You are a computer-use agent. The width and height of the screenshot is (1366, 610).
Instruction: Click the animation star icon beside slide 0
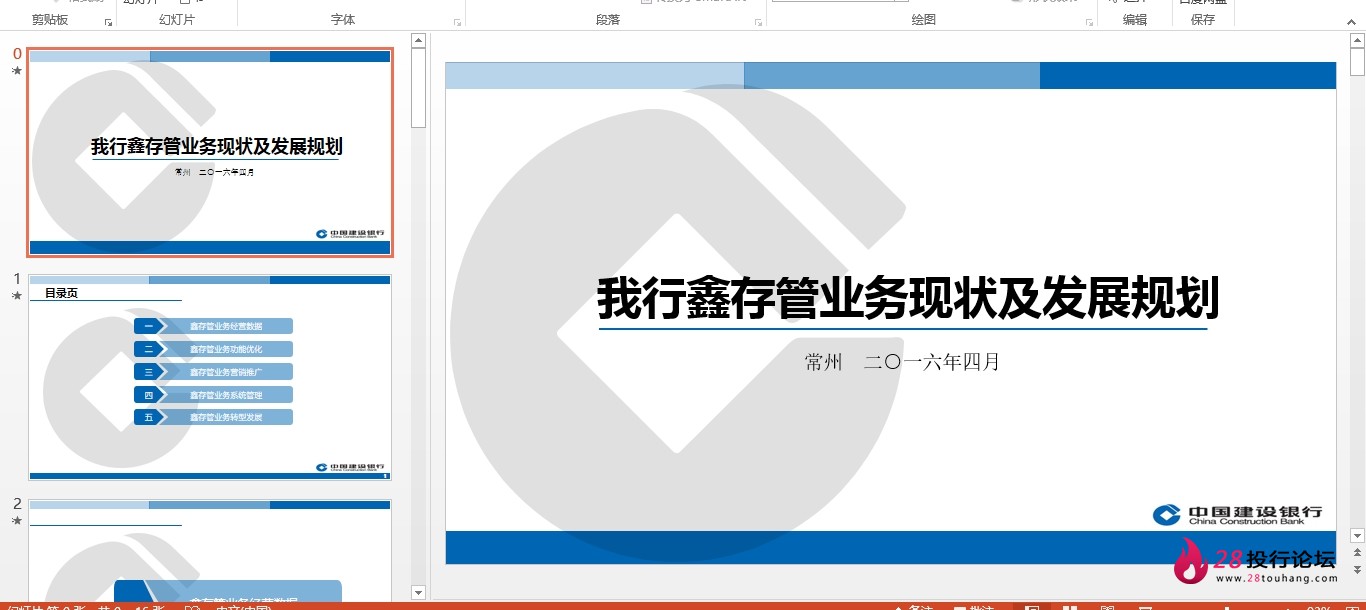coord(17,71)
